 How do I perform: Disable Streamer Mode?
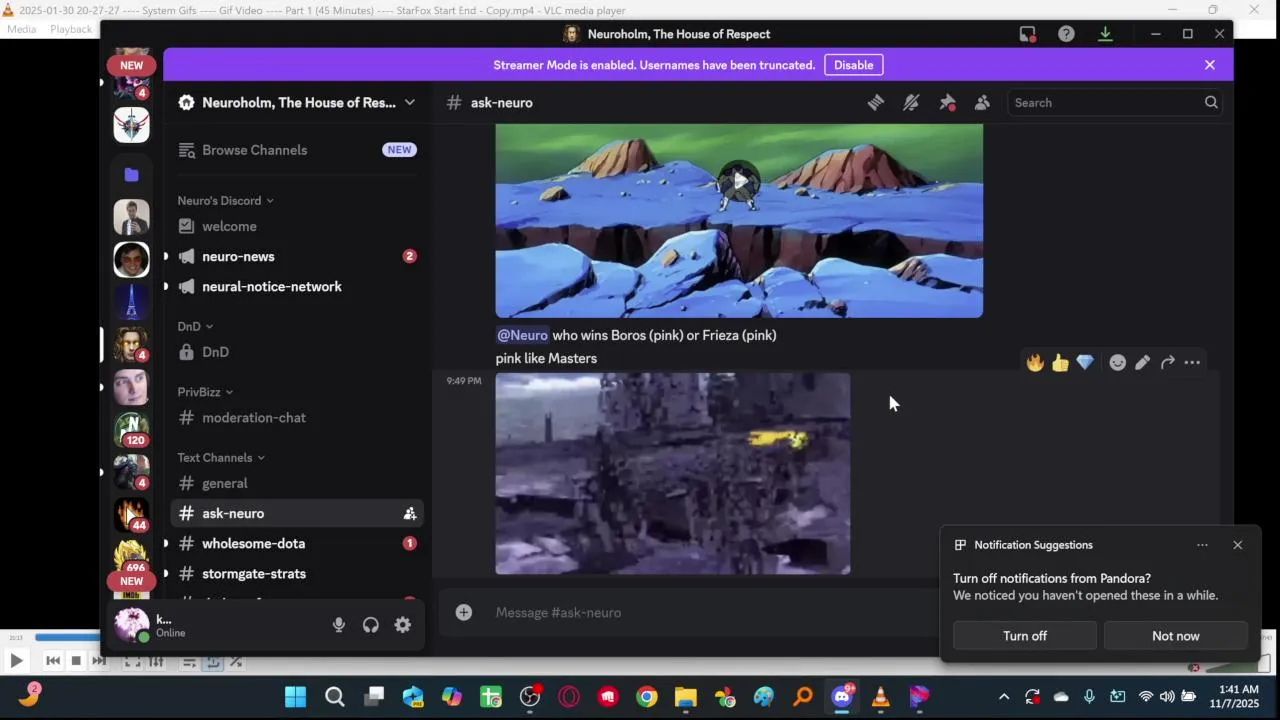[853, 65]
